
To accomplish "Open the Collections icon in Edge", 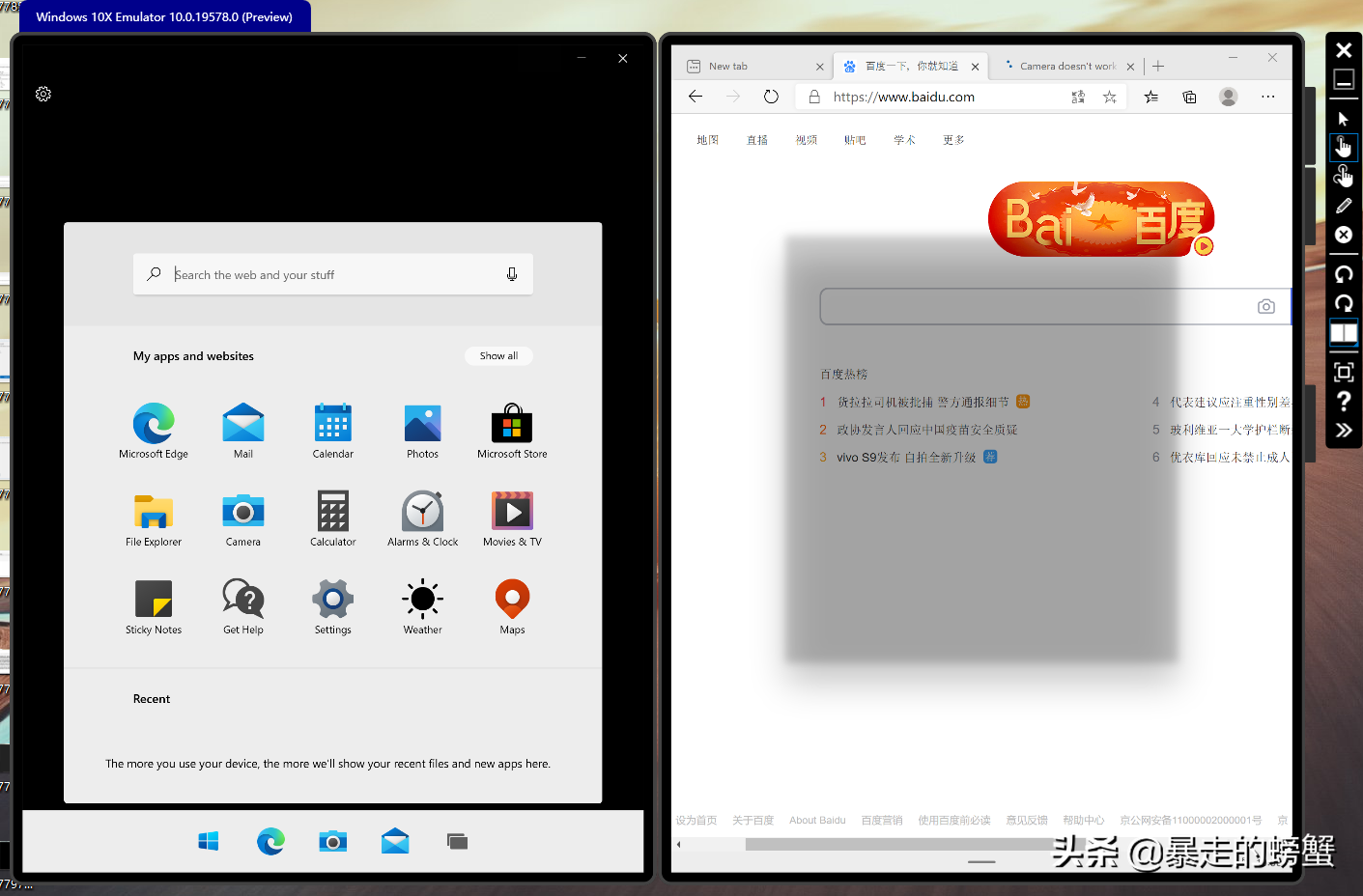I will 1189,97.
